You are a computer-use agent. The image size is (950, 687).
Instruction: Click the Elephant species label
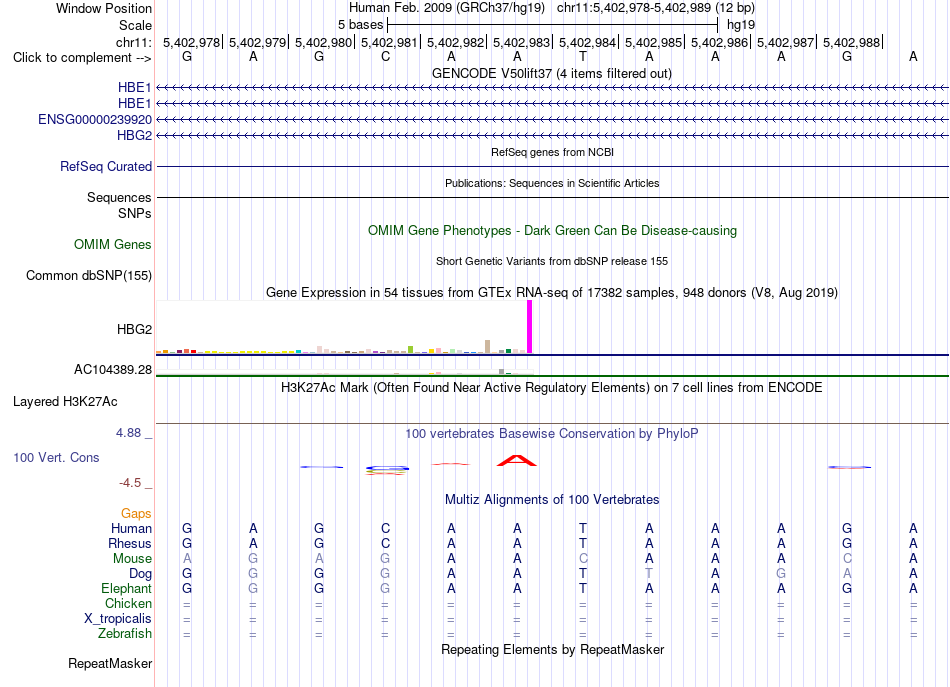pyautogui.click(x=126, y=588)
